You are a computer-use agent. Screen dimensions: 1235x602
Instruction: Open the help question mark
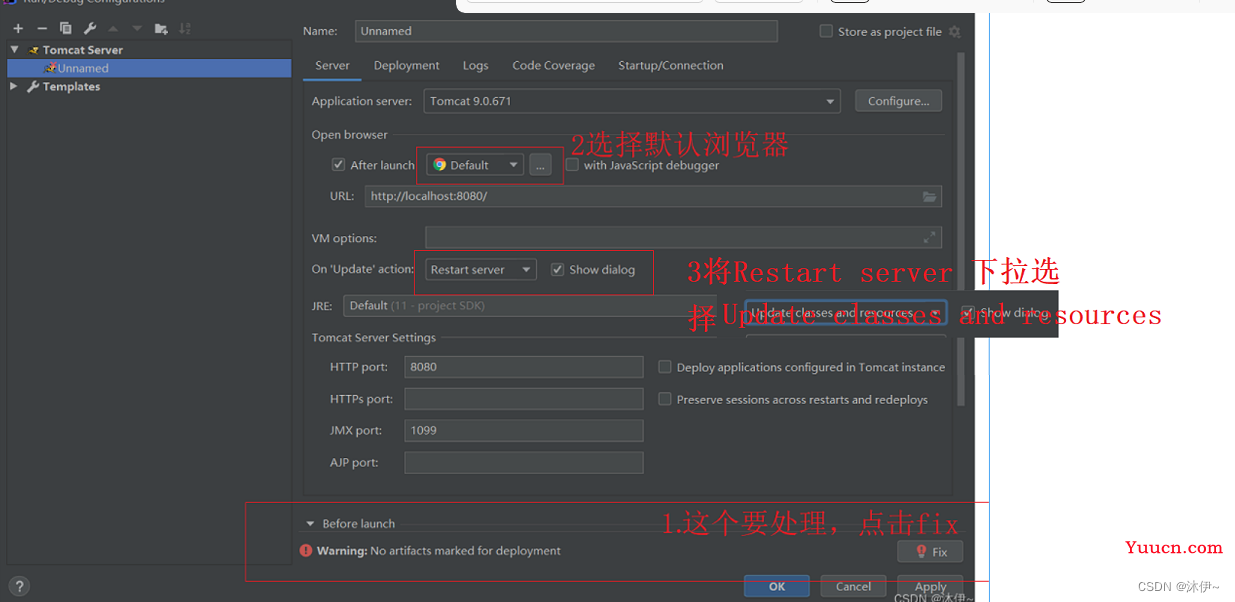tap(18, 587)
